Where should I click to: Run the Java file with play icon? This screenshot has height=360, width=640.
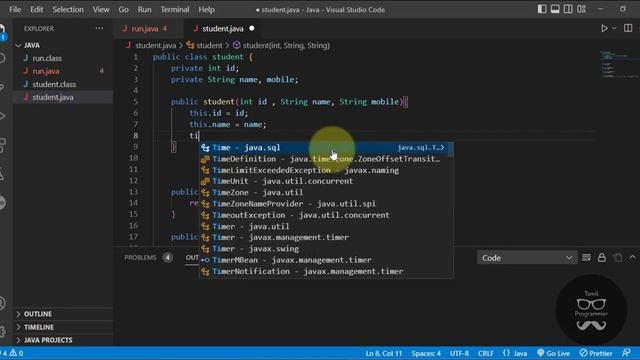[x=604, y=29]
